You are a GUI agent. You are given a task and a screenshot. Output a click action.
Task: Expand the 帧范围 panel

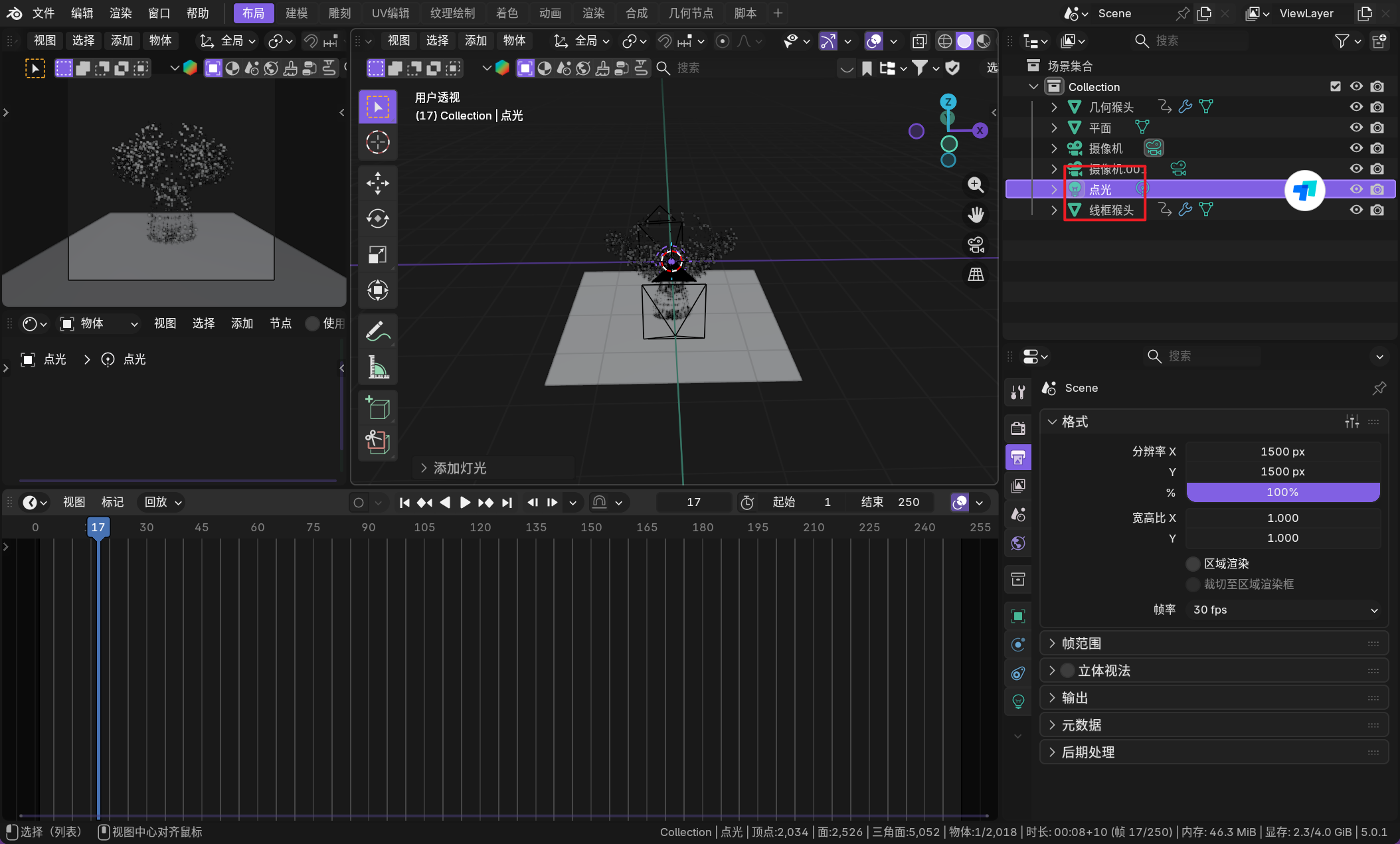coord(1081,643)
